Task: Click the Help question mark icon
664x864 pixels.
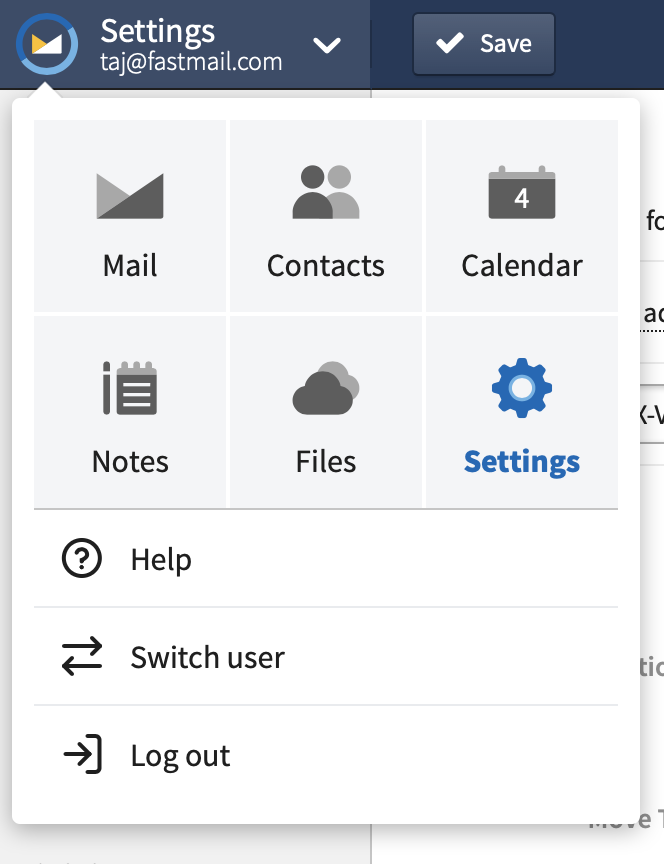Action: coord(82,558)
